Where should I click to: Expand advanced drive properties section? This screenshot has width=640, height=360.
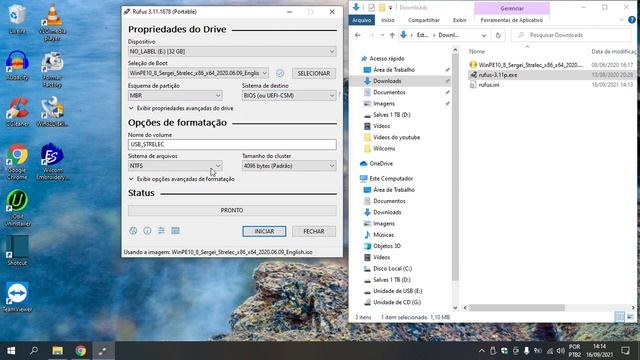tap(181, 108)
